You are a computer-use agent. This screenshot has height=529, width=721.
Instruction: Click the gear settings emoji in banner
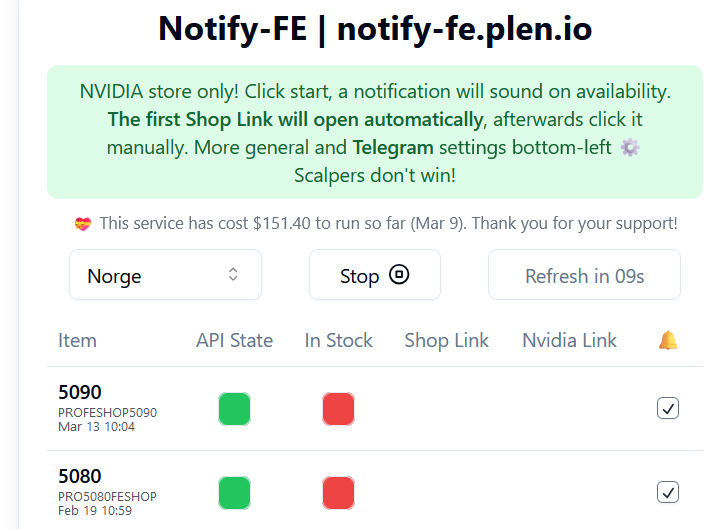[x=630, y=148]
